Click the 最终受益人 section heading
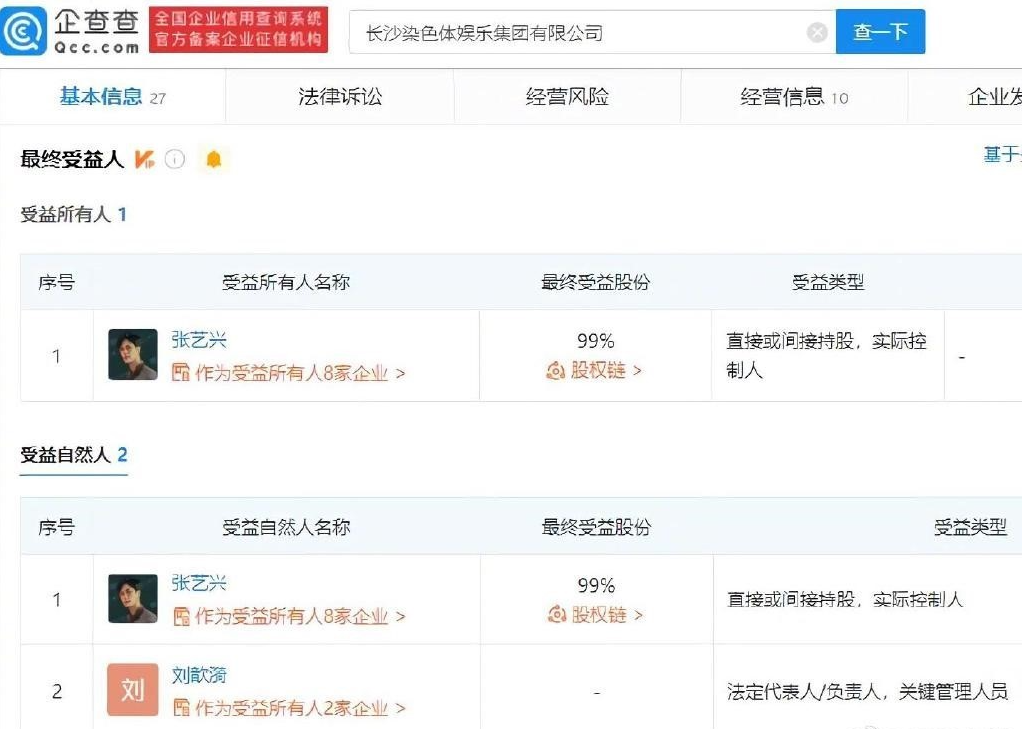The image size is (1022, 729). coord(72,159)
